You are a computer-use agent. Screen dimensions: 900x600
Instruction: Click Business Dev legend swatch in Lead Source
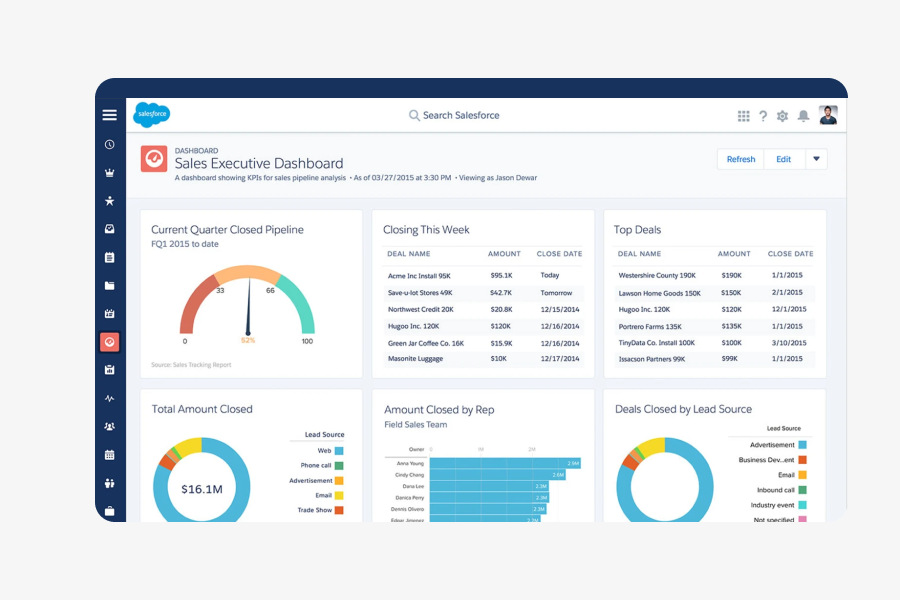coord(802,460)
